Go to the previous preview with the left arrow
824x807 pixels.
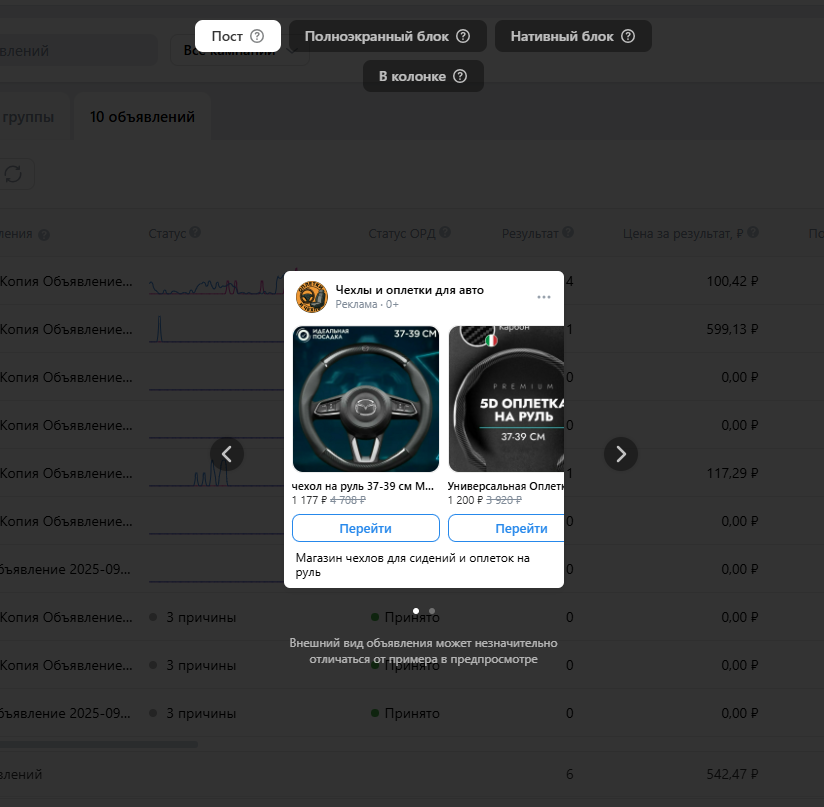[227, 454]
